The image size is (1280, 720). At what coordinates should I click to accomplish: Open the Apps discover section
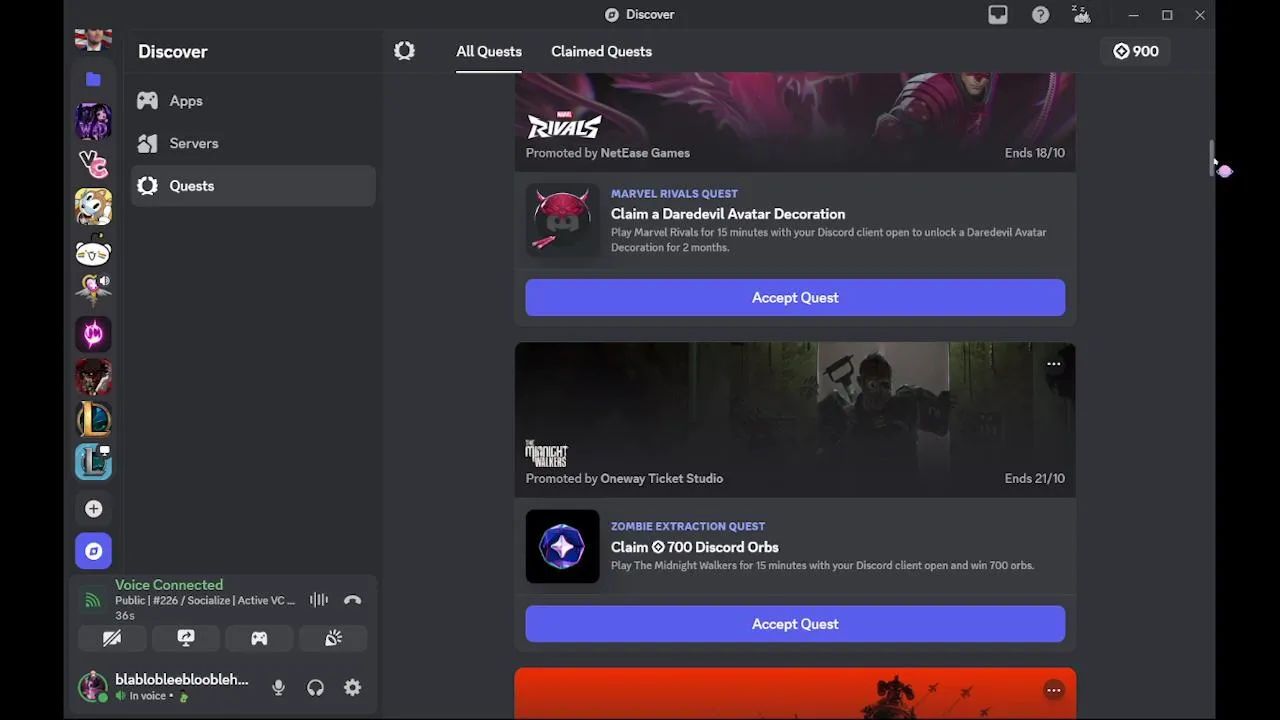click(253, 101)
